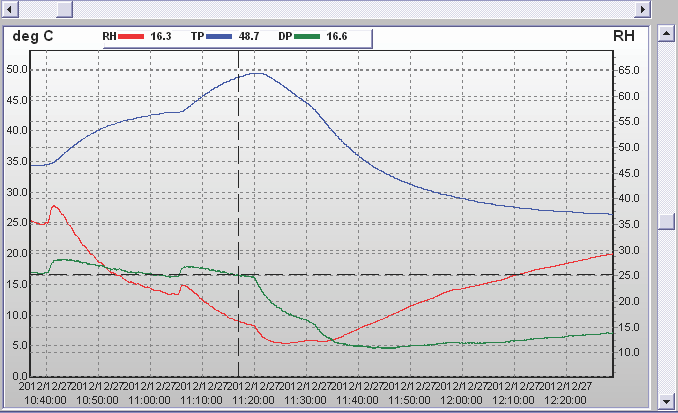Select the DP value 16.6 in legend
This screenshot has width=678, height=413.
point(338,36)
